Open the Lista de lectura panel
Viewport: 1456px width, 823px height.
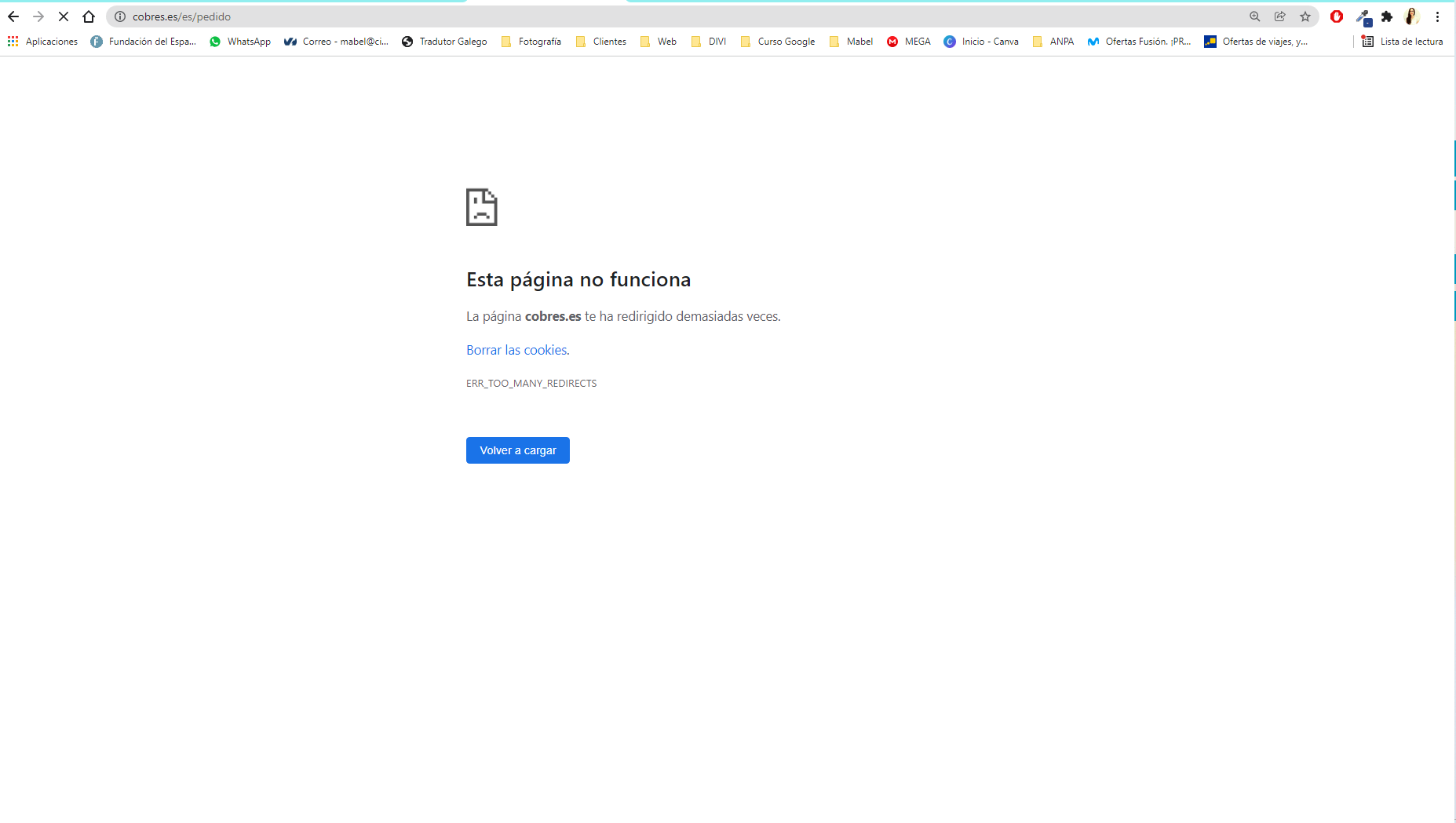coord(1403,42)
